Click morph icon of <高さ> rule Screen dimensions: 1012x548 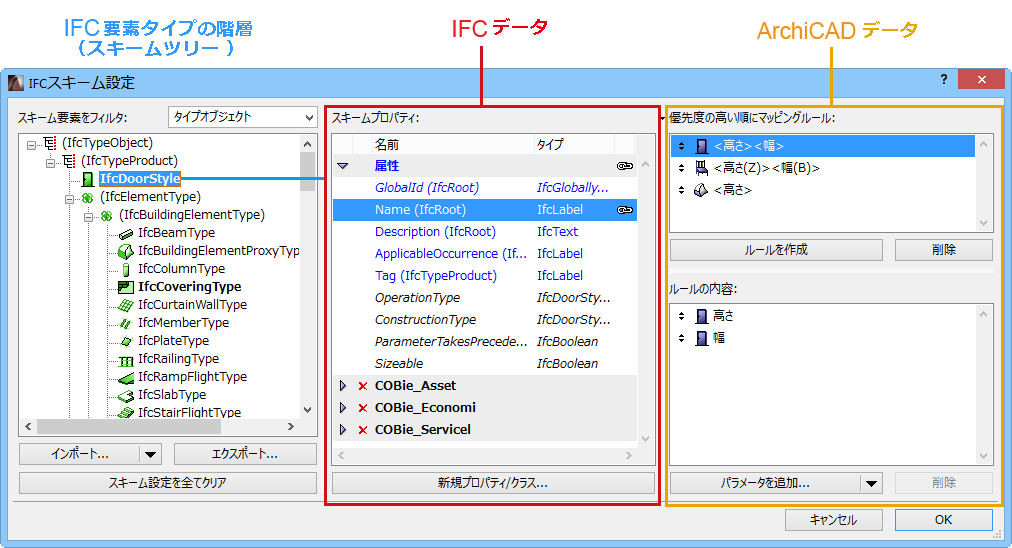point(701,190)
